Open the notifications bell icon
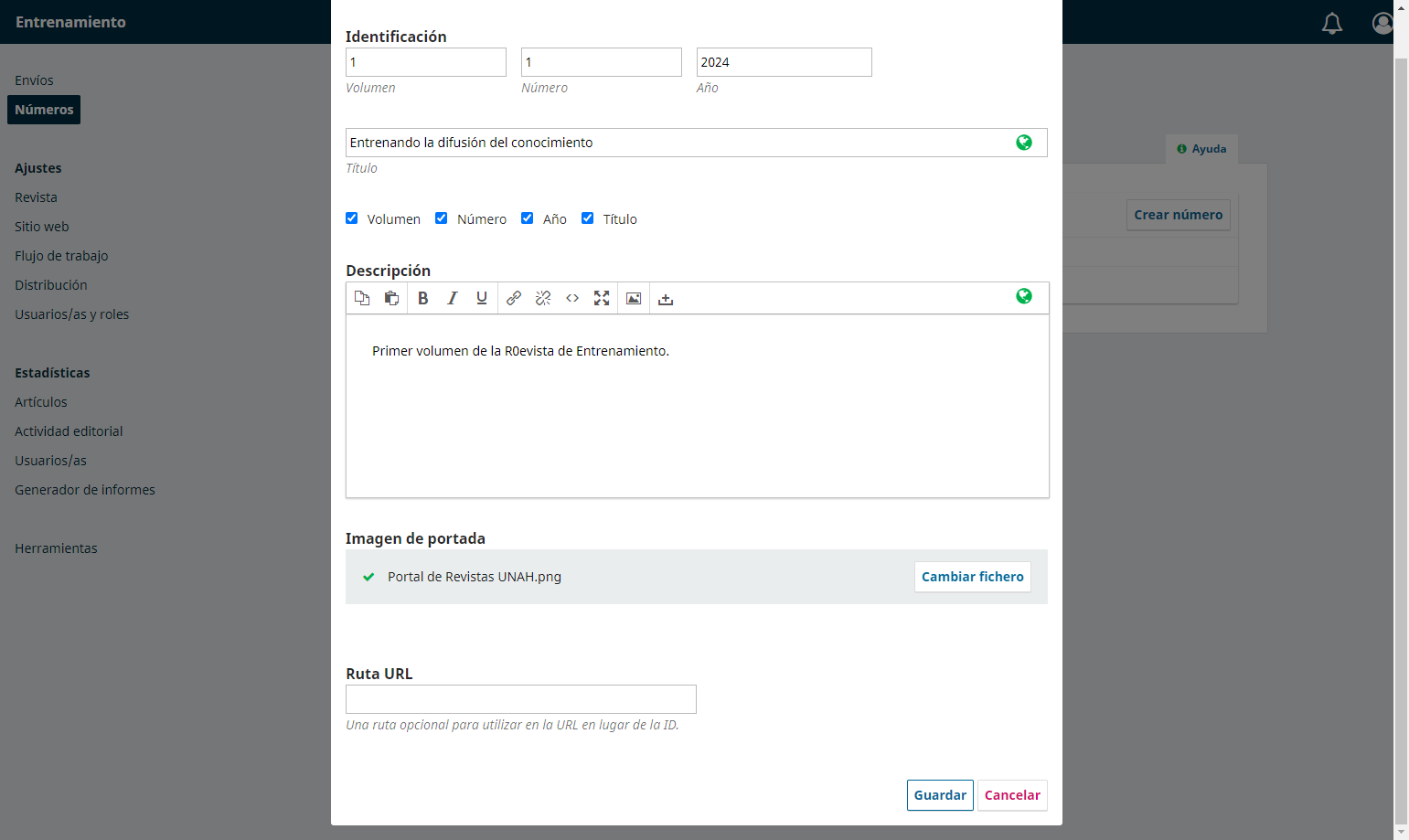 click(x=1332, y=23)
